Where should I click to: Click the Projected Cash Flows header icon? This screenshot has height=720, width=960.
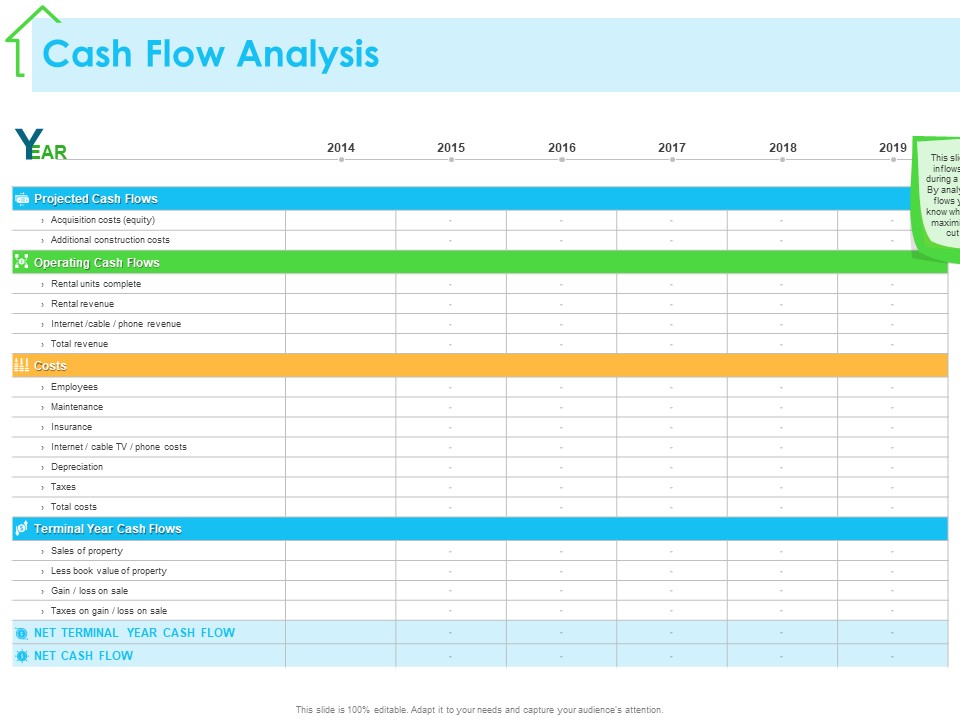pos(22,199)
